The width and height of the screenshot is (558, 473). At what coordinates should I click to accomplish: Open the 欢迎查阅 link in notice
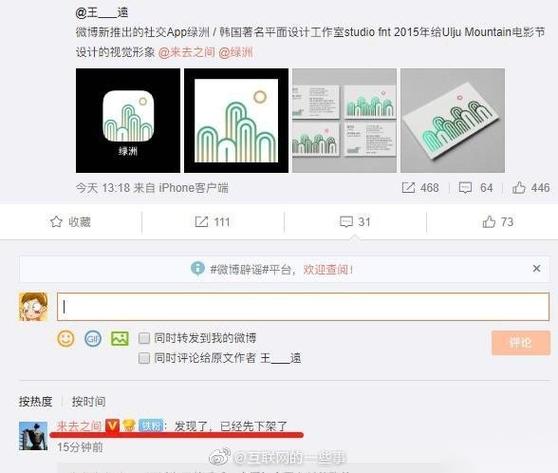(328, 269)
